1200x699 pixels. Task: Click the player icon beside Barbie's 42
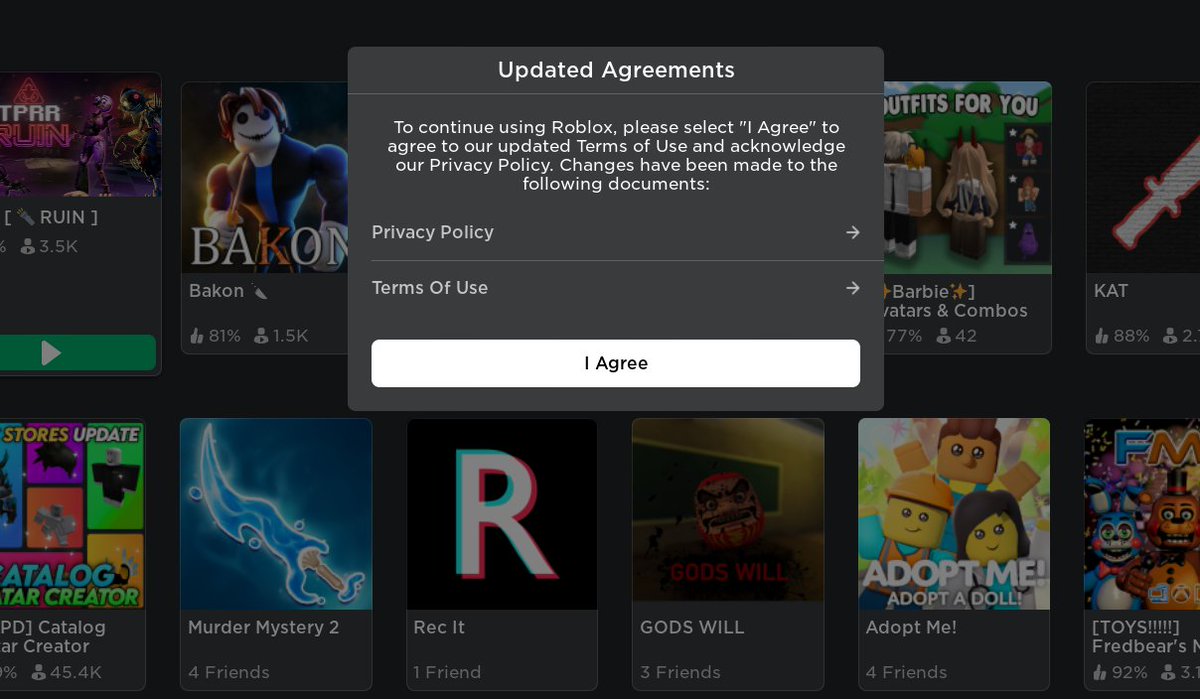(x=942, y=336)
